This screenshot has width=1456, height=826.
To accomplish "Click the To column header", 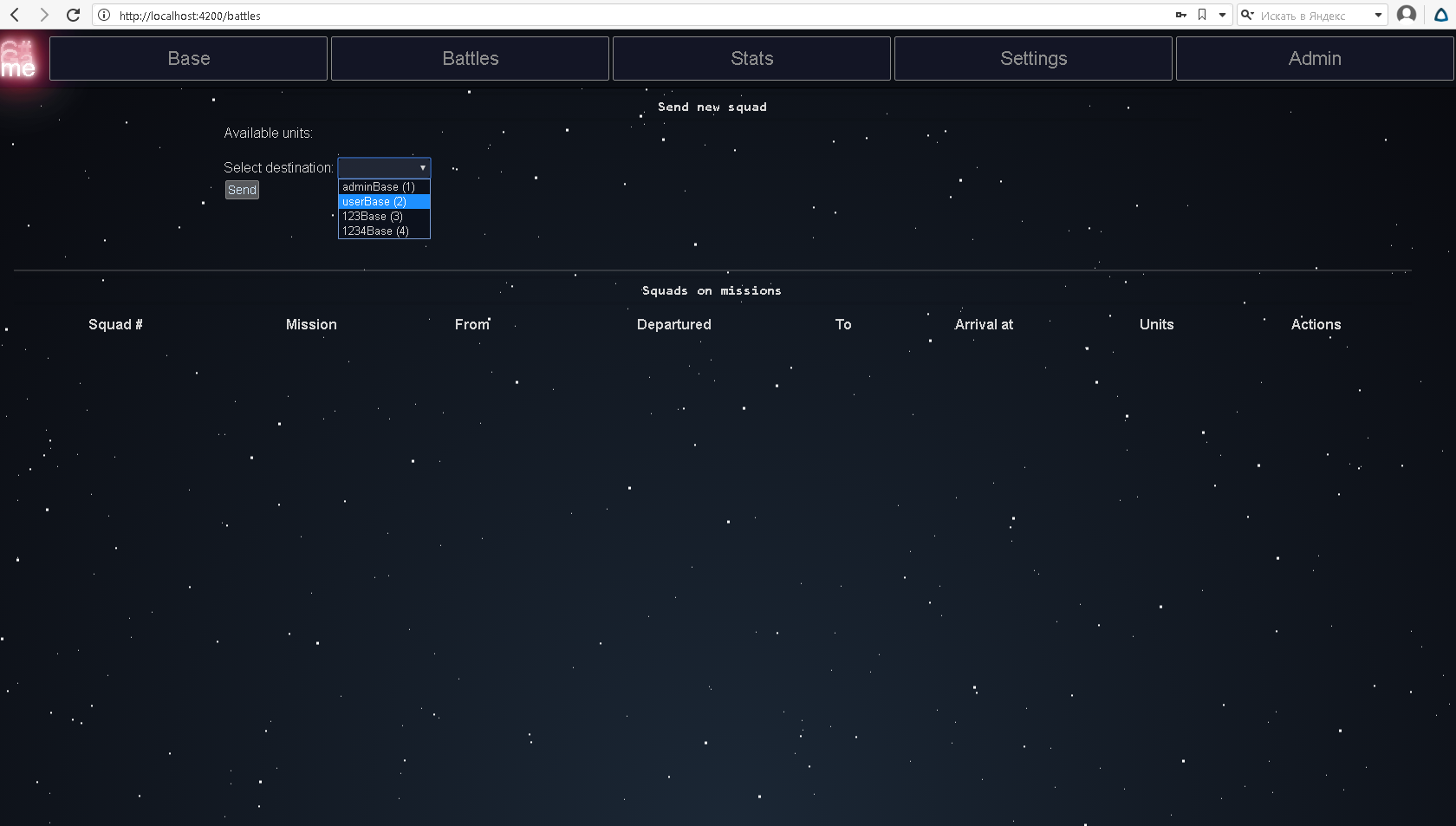I will 843,324.
